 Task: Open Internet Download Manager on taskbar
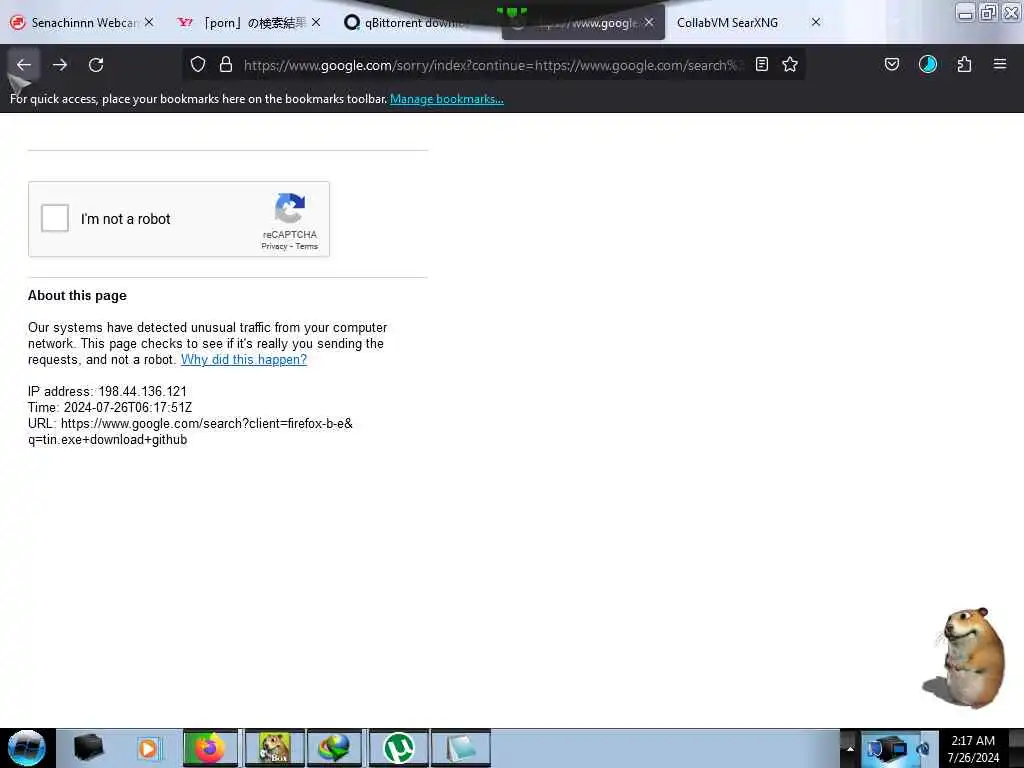pyautogui.click(x=334, y=748)
